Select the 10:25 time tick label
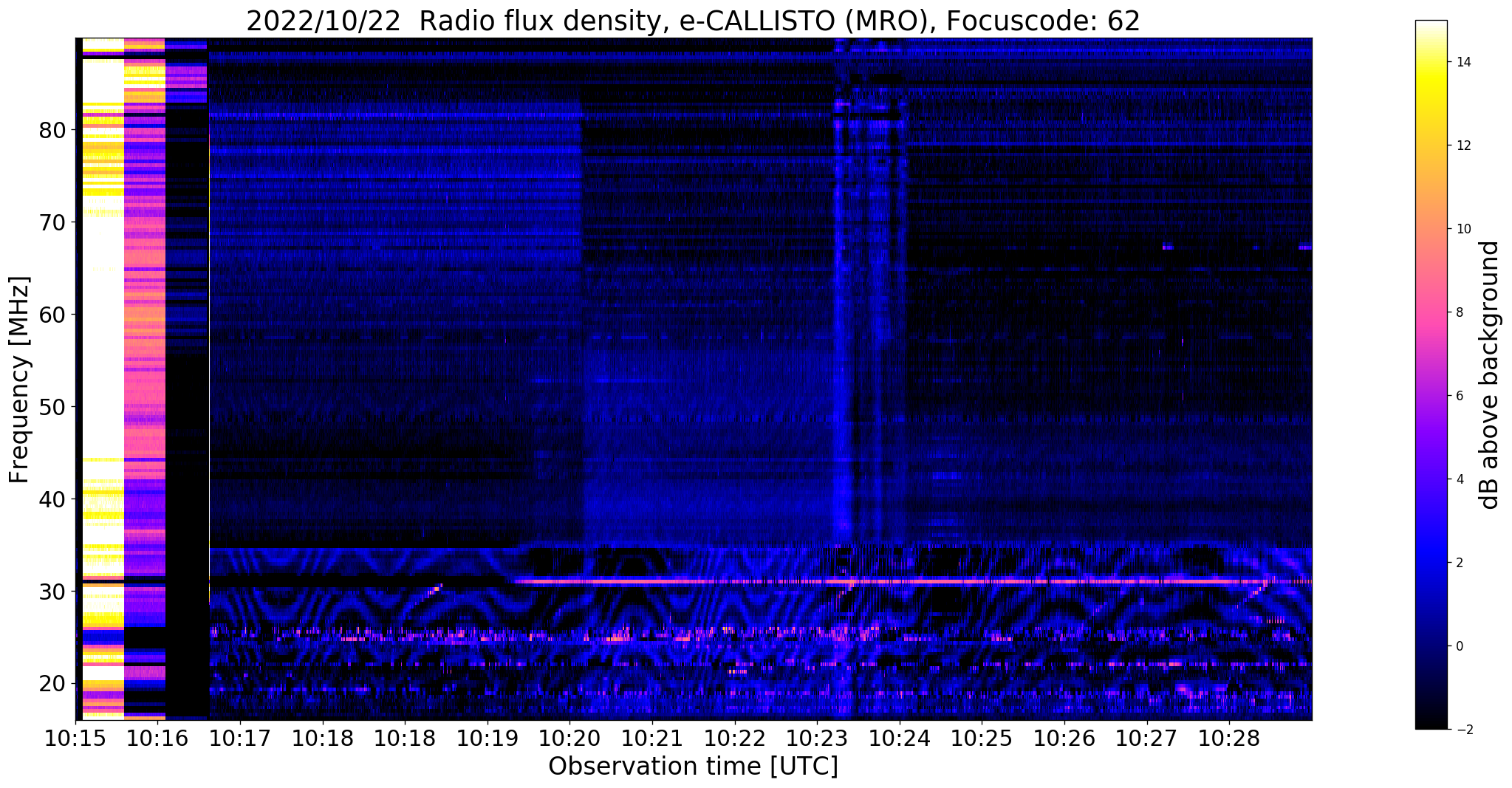This screenshot has height=788, width=1512. 982,739
